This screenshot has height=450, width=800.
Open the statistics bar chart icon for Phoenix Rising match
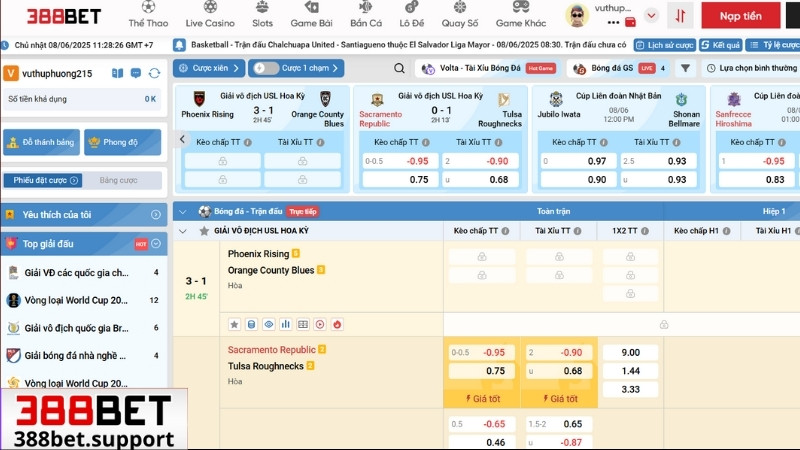pyautogui.click(x=285, y=324)
